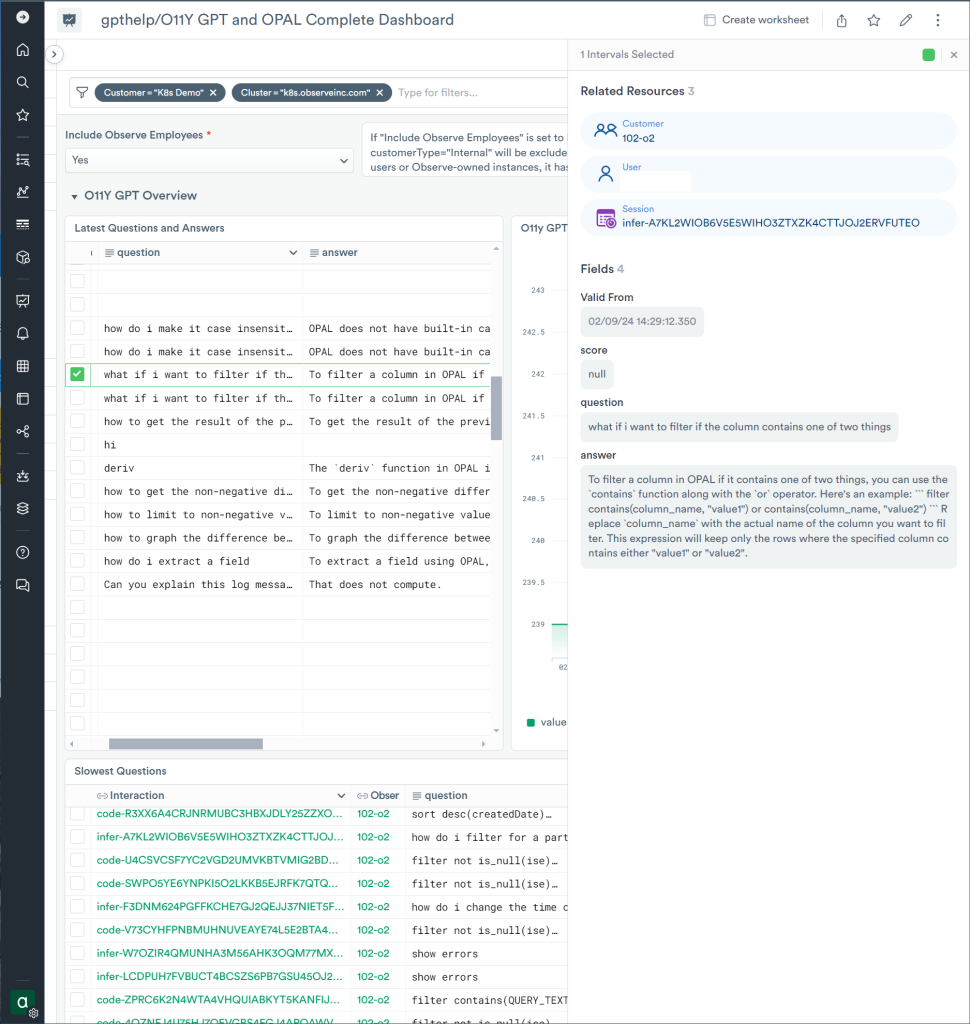The width and height of the screenshot is (970, 1024).
Task: Click the dashboard icon beside the page title
Action: coord(69,20)
